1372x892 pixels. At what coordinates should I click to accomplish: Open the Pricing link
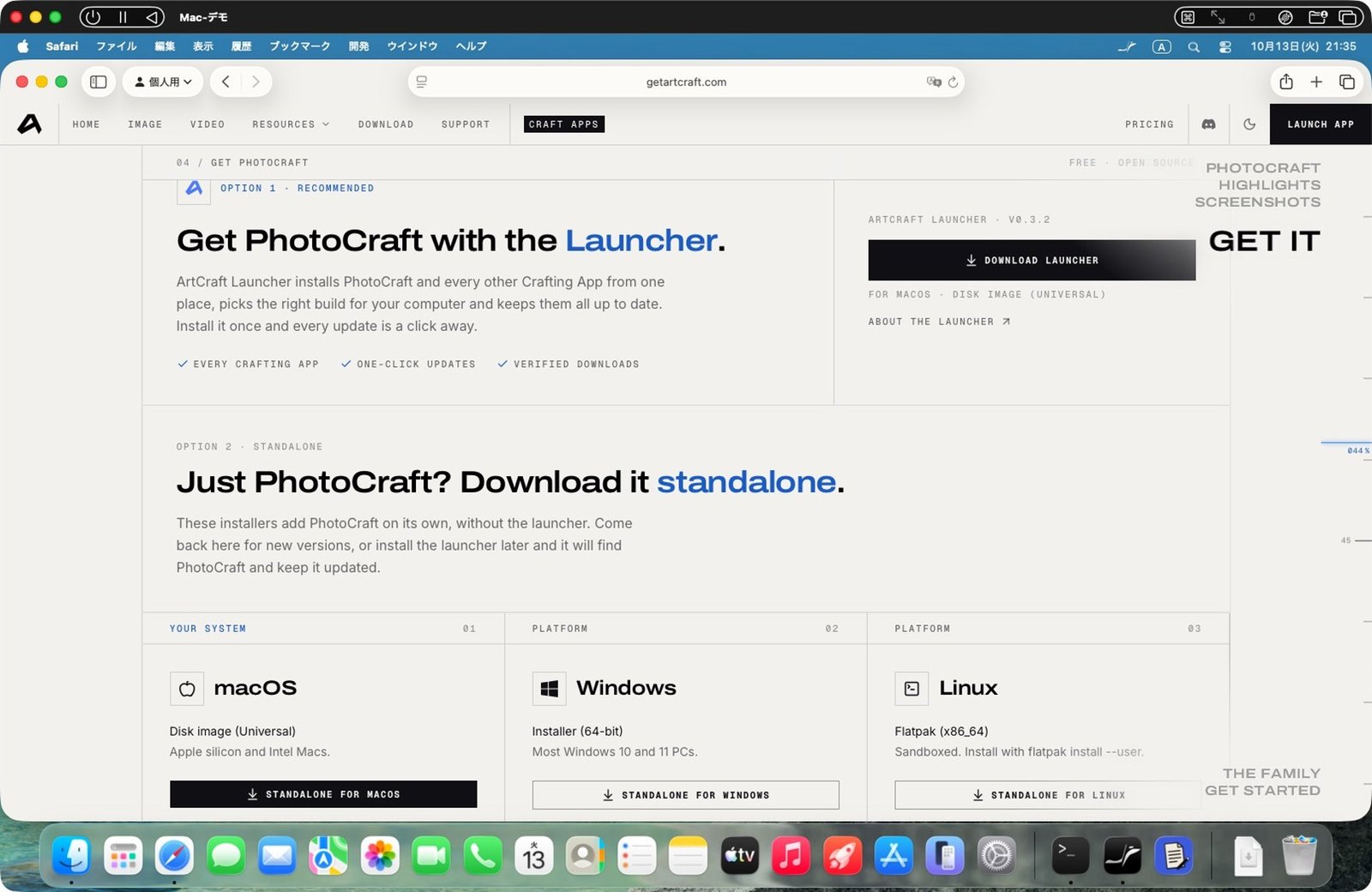click(x=1149, y=124)
